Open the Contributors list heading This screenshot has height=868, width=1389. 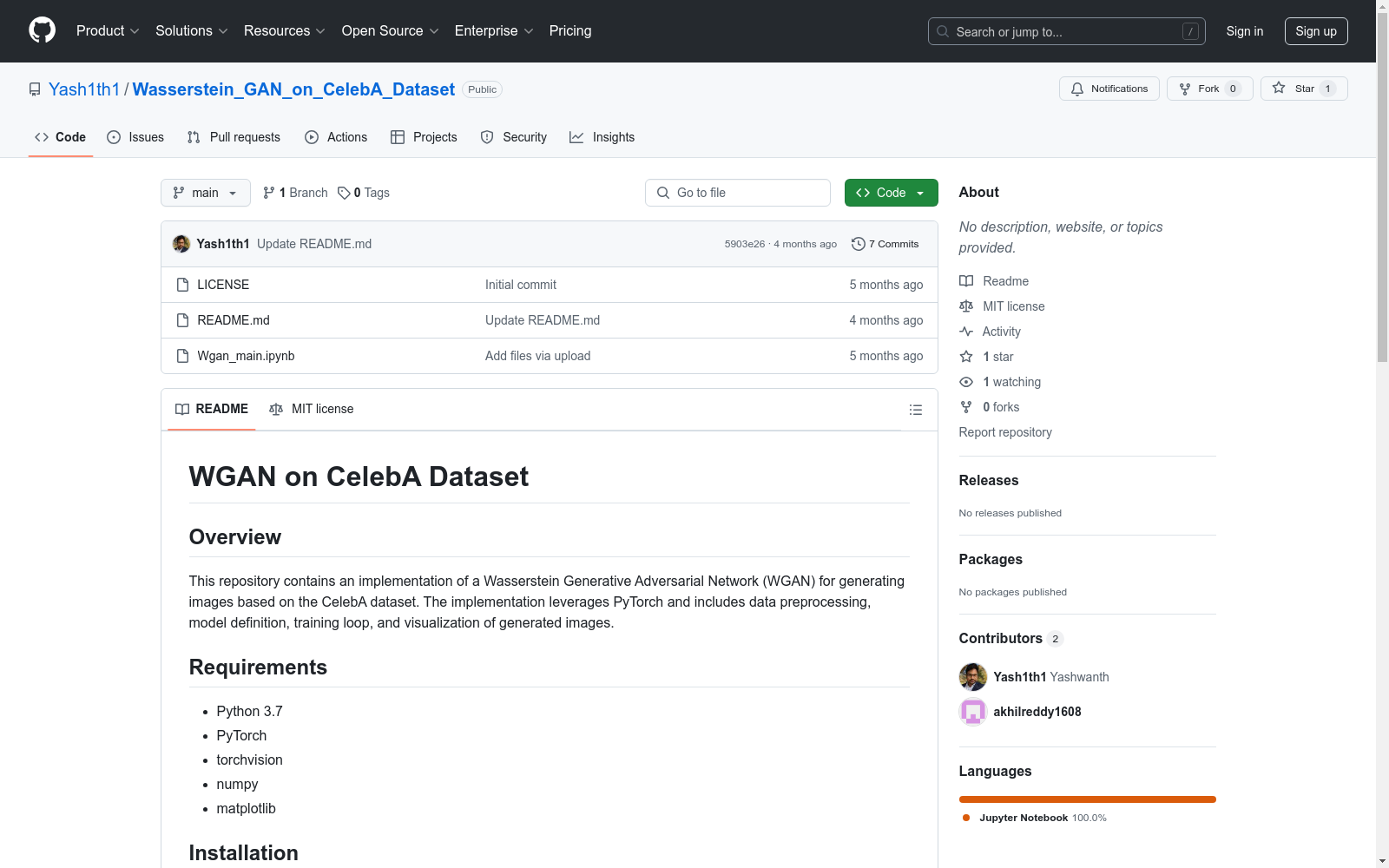[x=1010, y=638]
